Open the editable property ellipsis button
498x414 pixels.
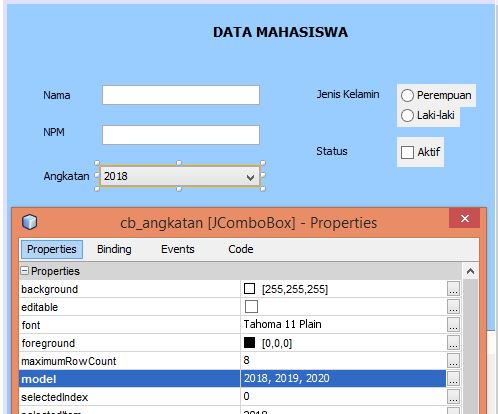[x=453, y=307]
